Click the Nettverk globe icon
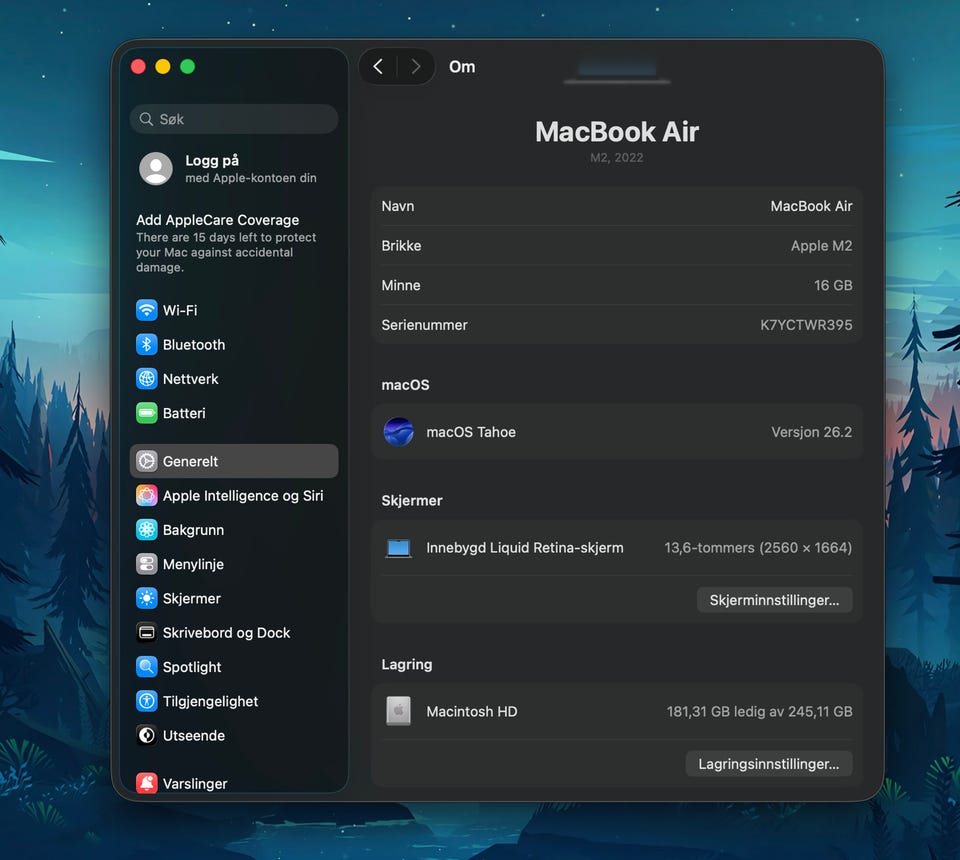The height and width of the screenshot is (860, 960). (146, 379)
